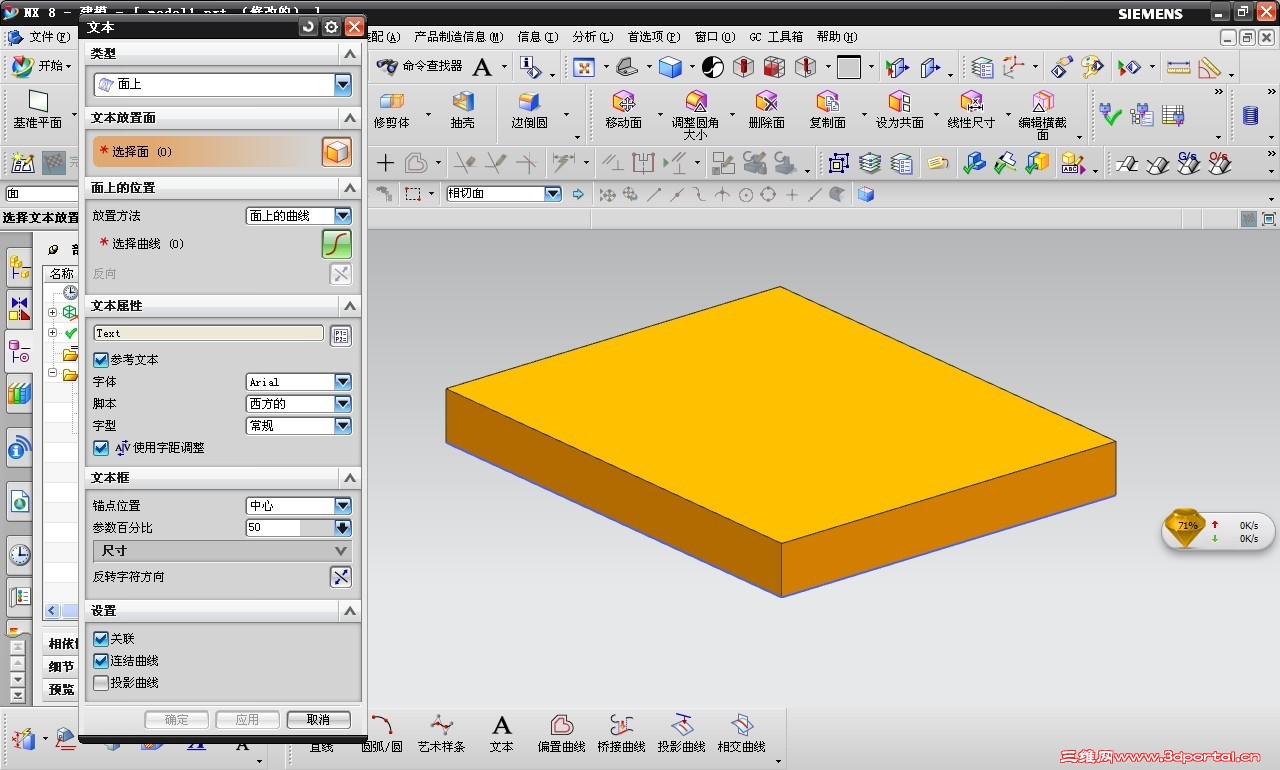Reset the 文本 dialog with the reset icon

[308, 27]
